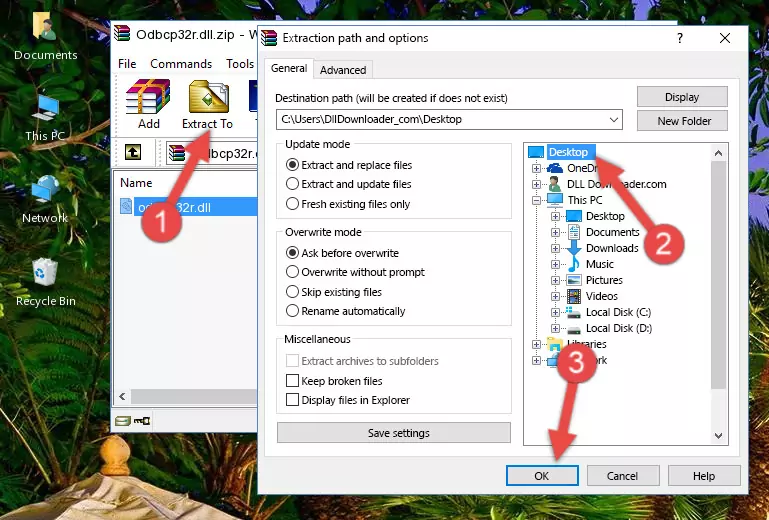The height and width of the screenshot is (520, 769).
Task: Switch to General tab
Action: point(289,69)
